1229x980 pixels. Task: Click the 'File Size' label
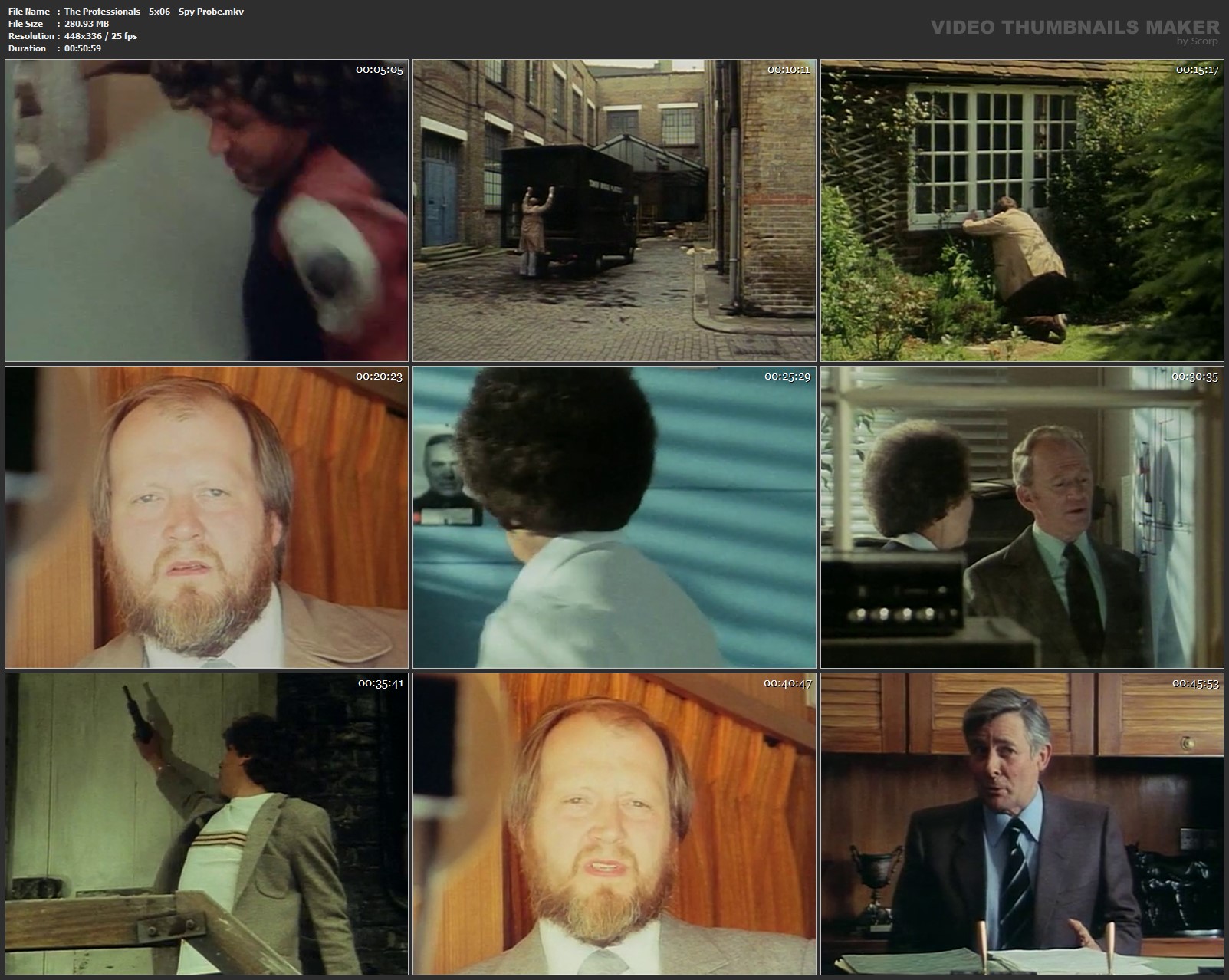pos(26,24)
